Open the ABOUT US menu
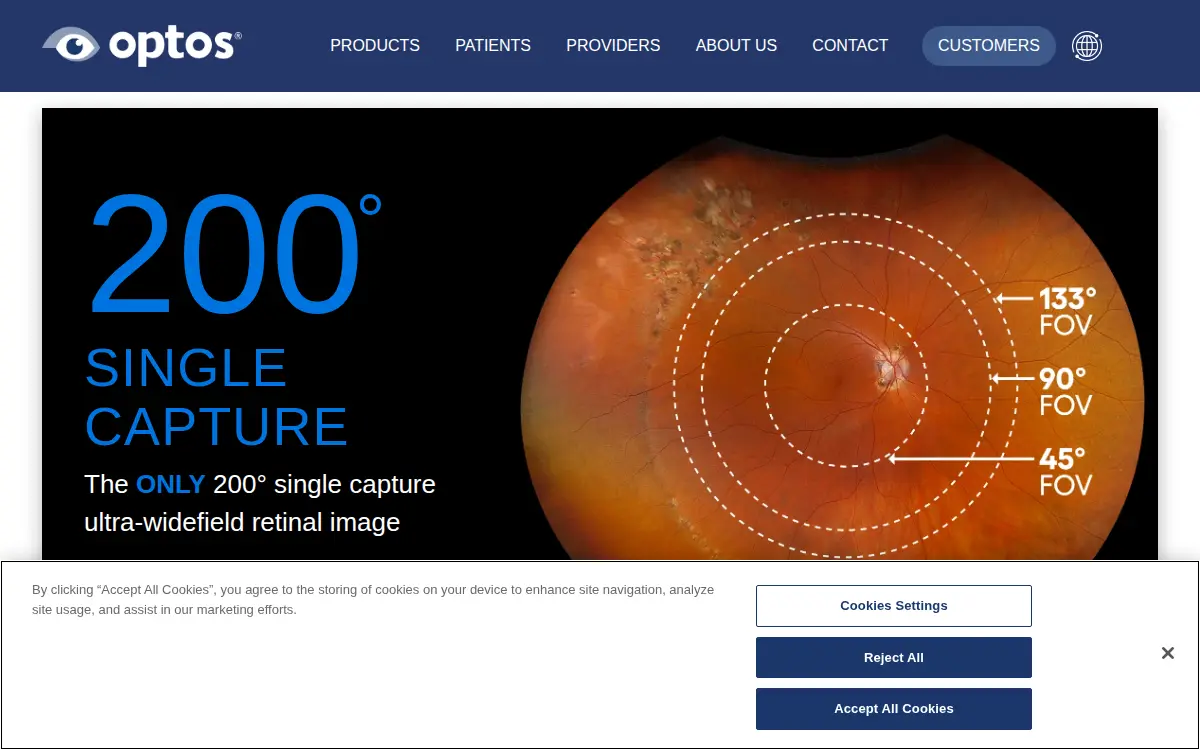The image size is (1200, 750). click(736, 46)
